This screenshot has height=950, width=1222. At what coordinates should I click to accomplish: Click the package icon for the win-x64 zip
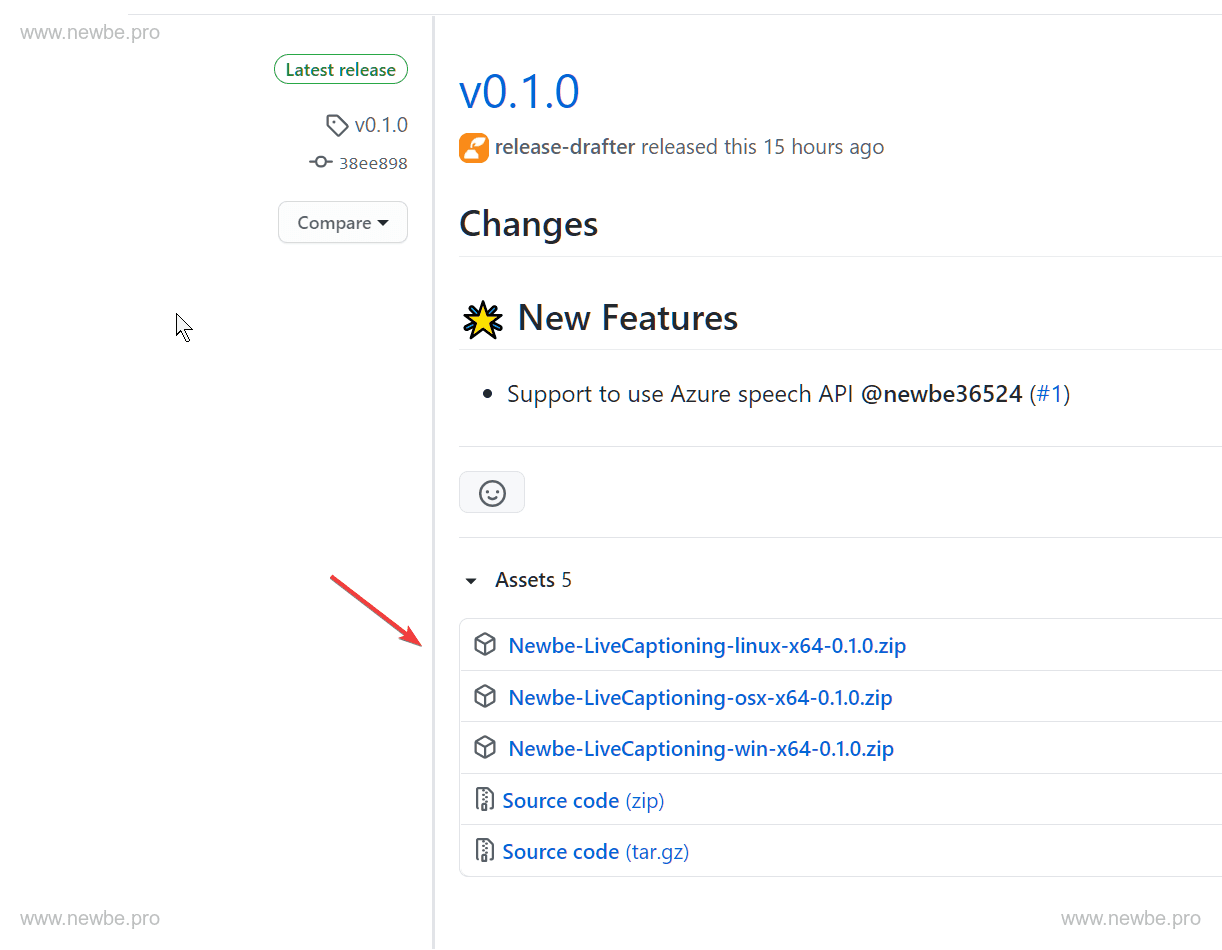(485, 748)
